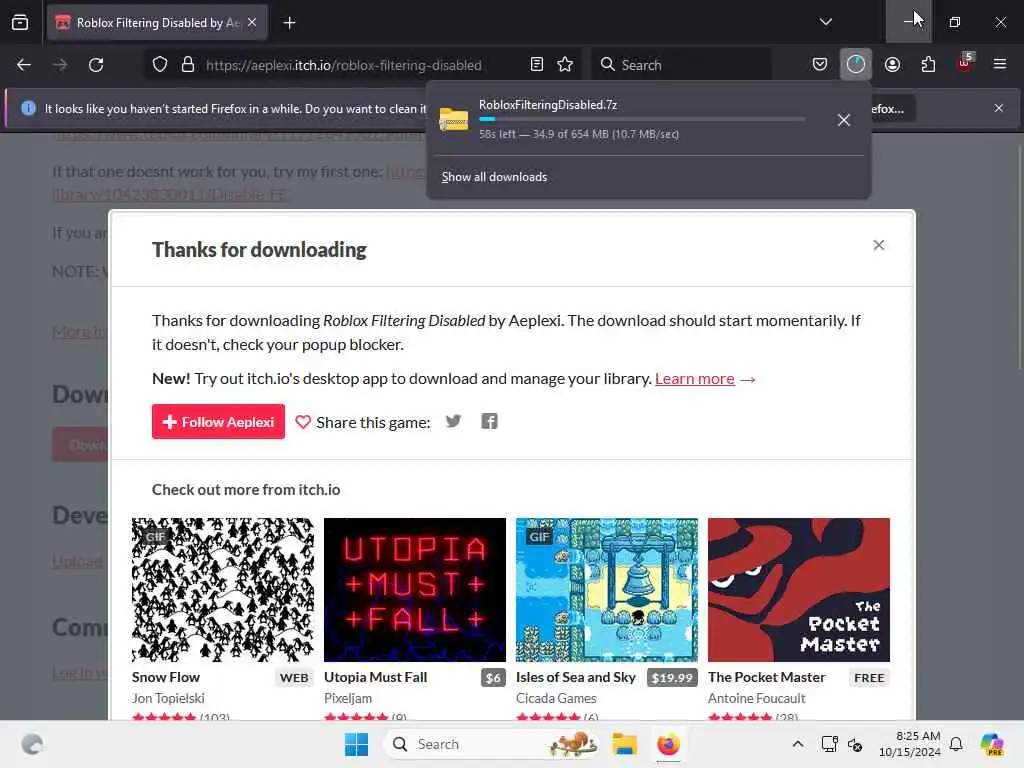Go forward one page in history
This screenshot has height=768, width=1024.
tap(60, 65)
